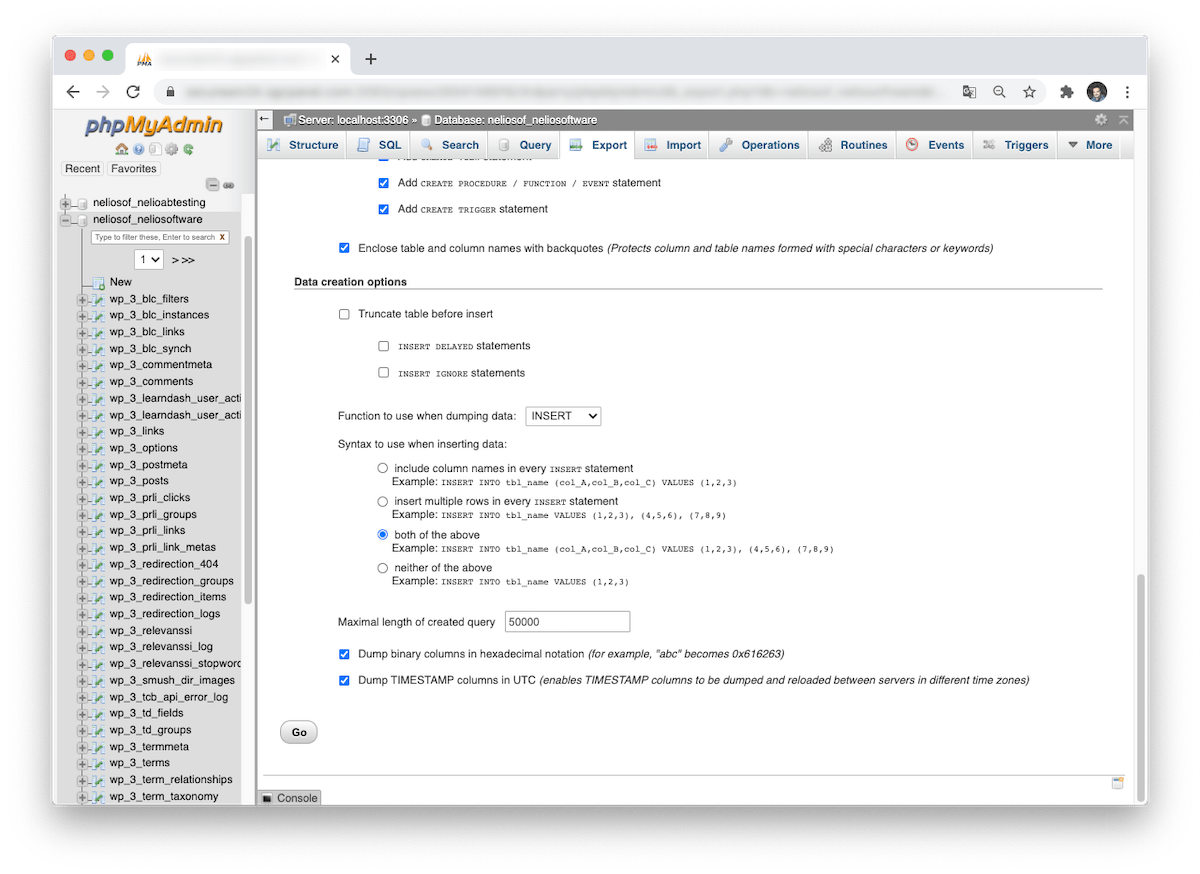Click the bookmark icon at bottom right corner

coord(1118,783)
